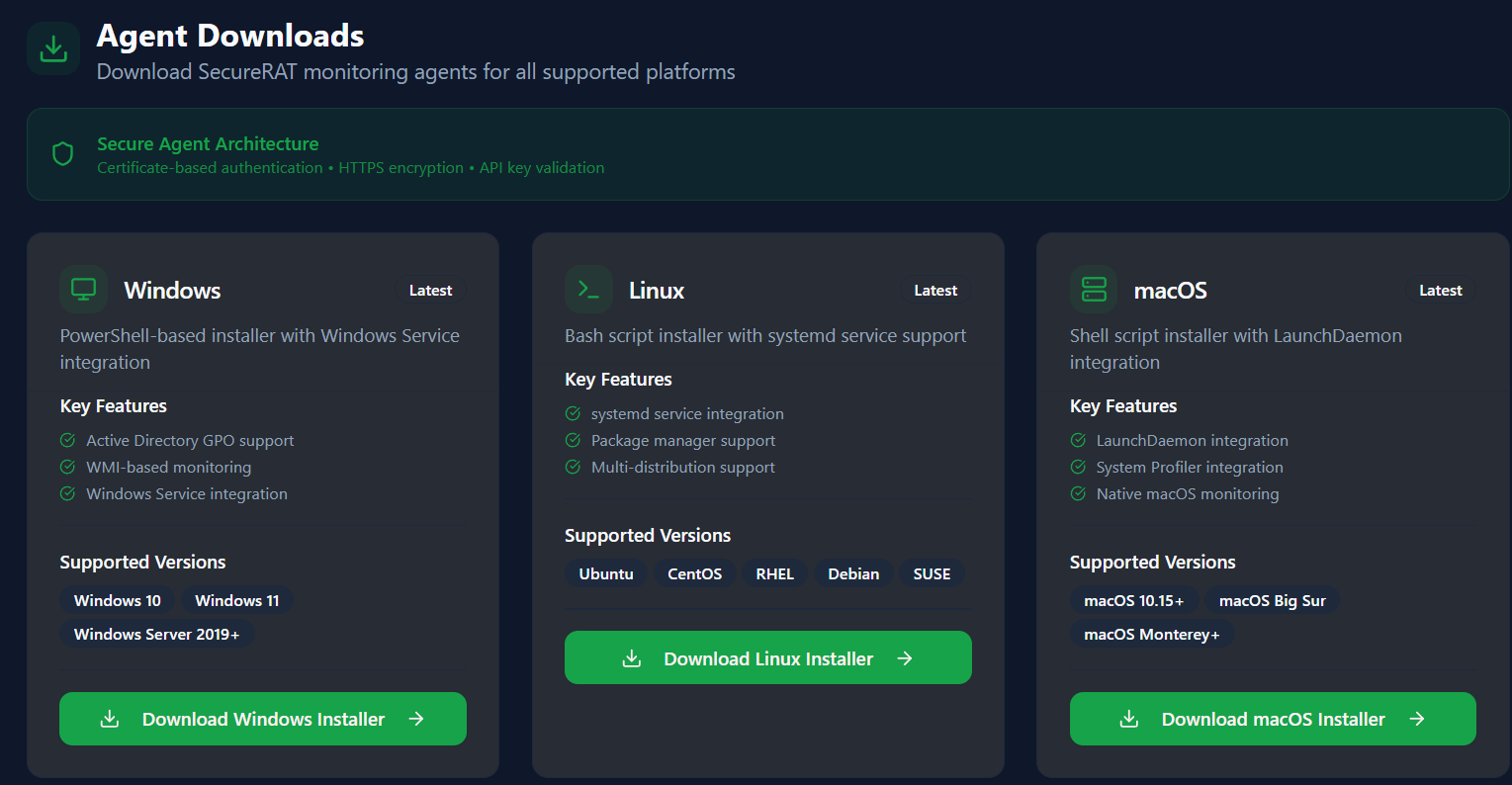
Task: Click the Windows monitor icon
Action: pos(84,290)
